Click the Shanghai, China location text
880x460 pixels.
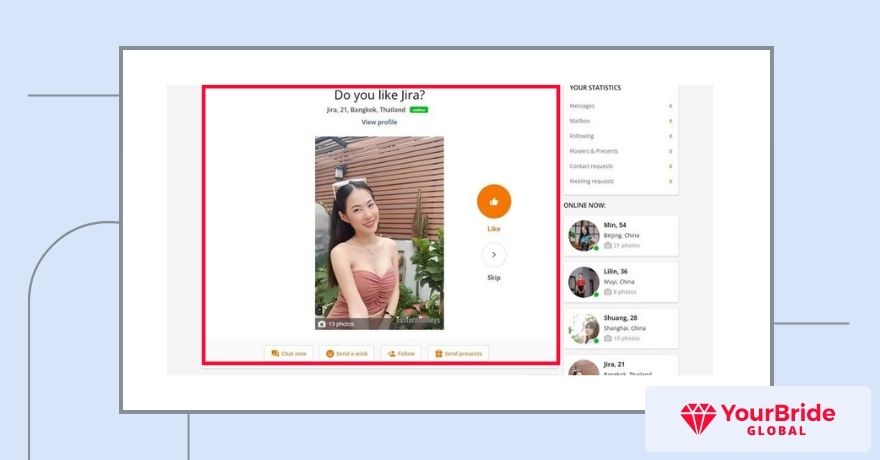pos(625,328)
